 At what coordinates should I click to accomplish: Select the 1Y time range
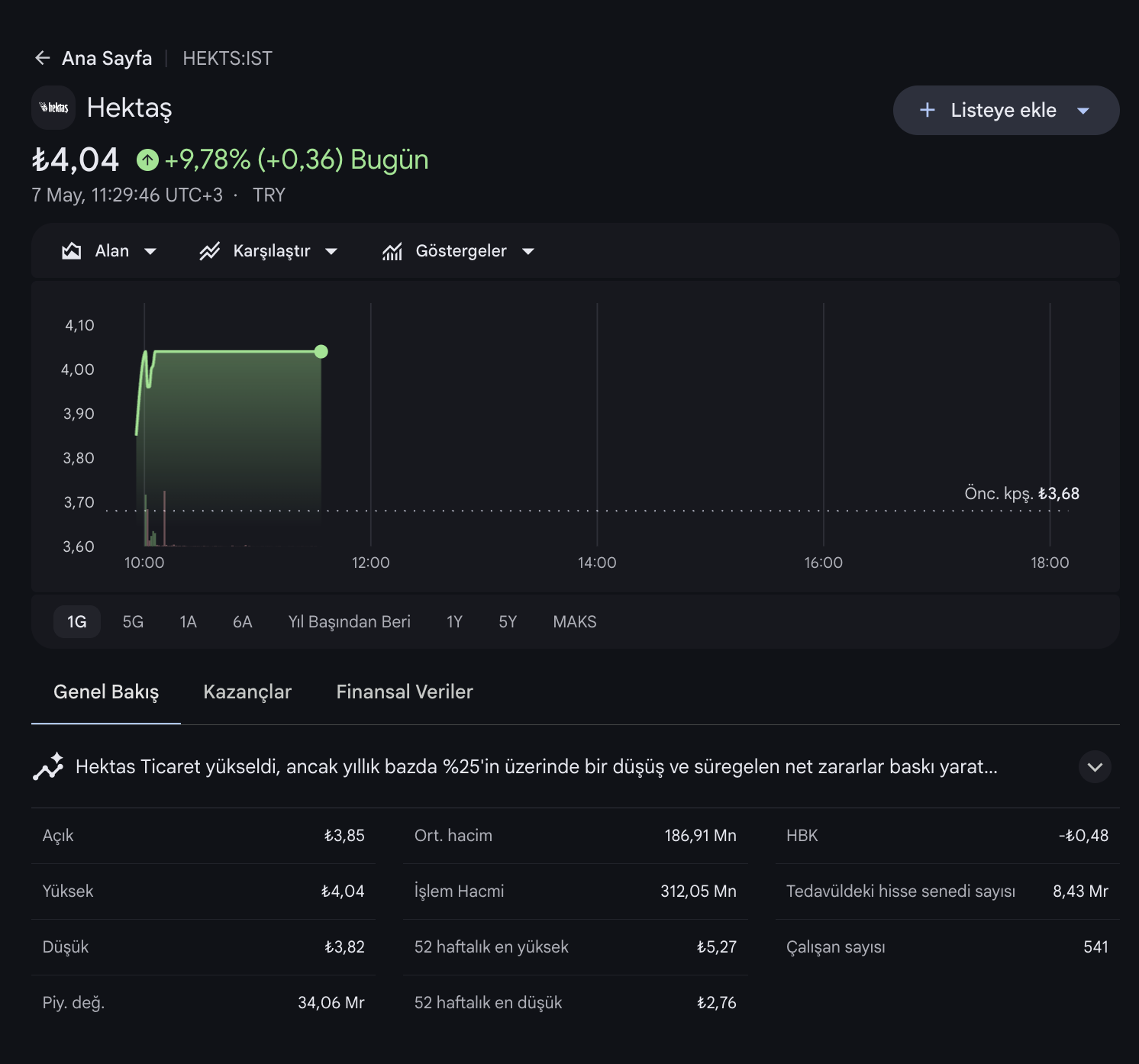(455, 622)
